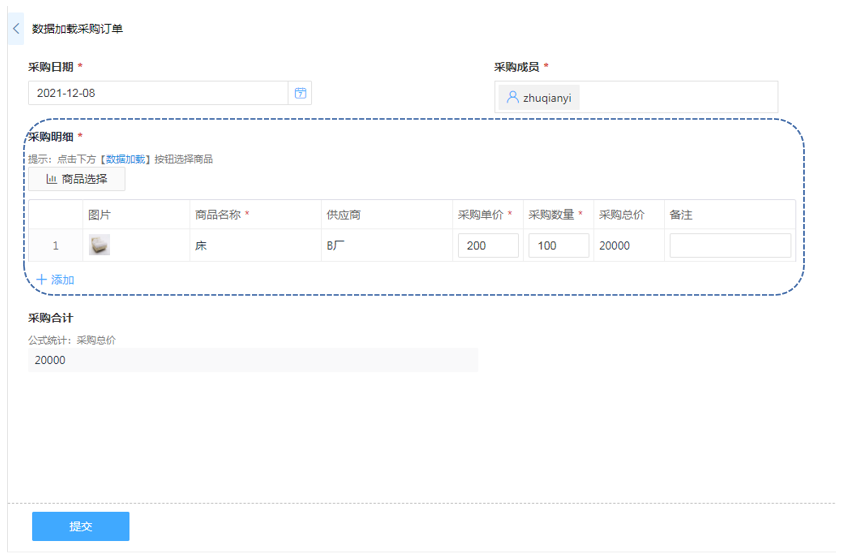
Task: Click the 商品名称 column header
Action: pos(217,215)
